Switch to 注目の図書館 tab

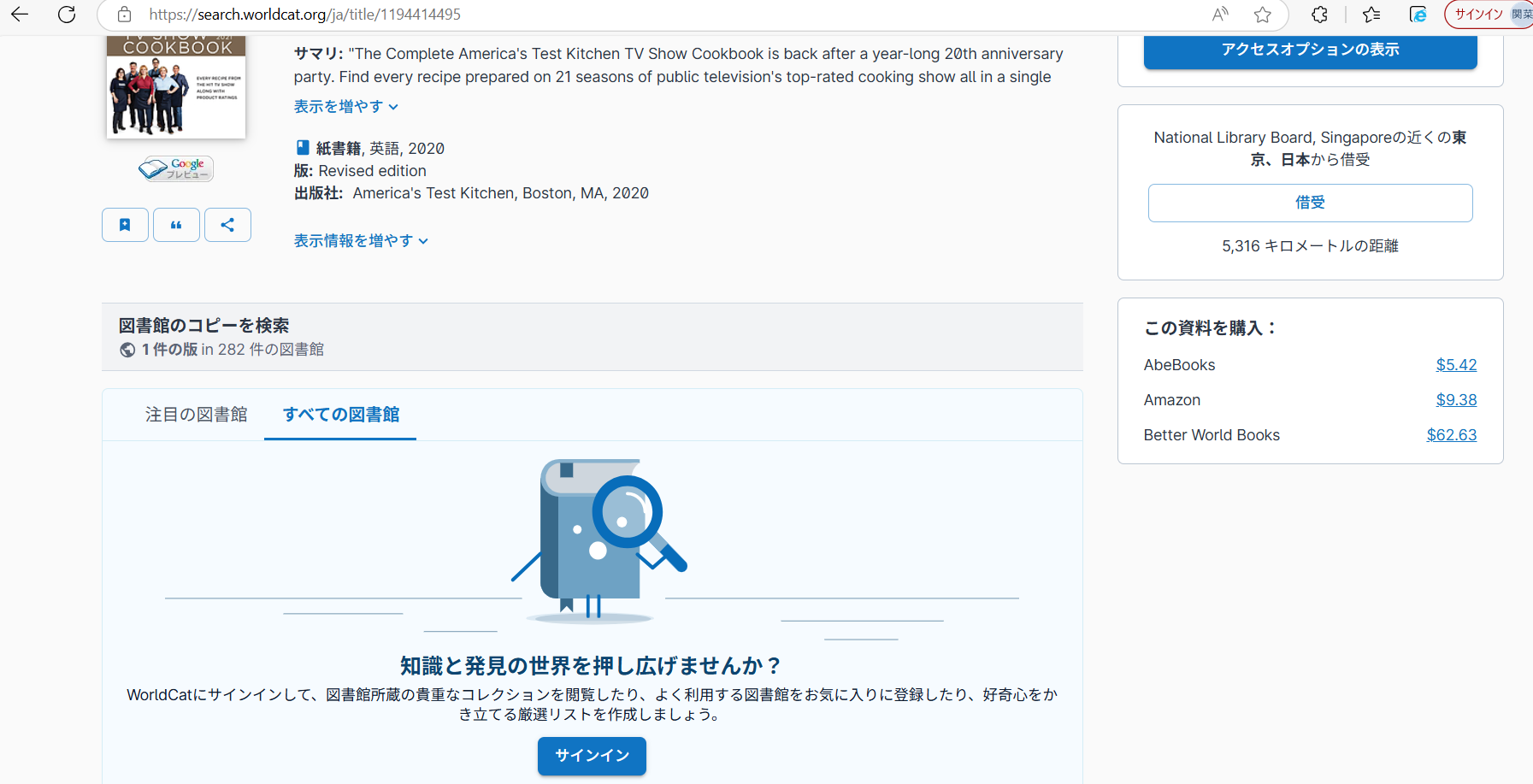[196, 415]
